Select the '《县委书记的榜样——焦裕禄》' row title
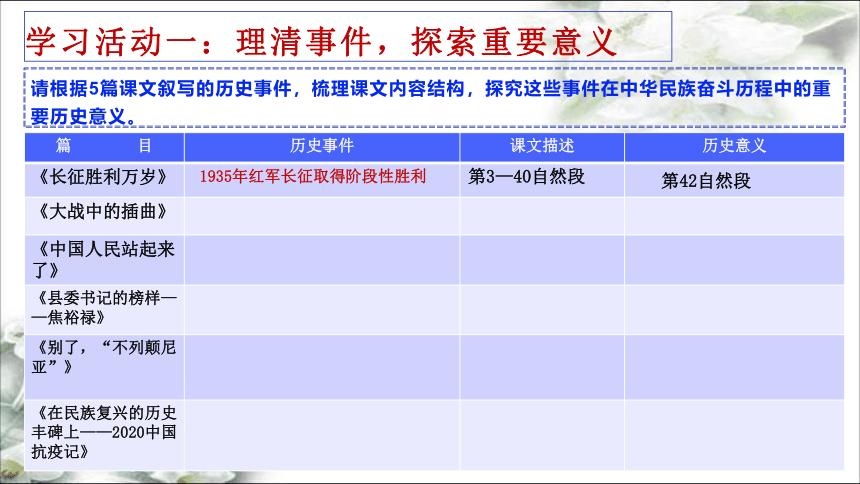 point(104,307)
